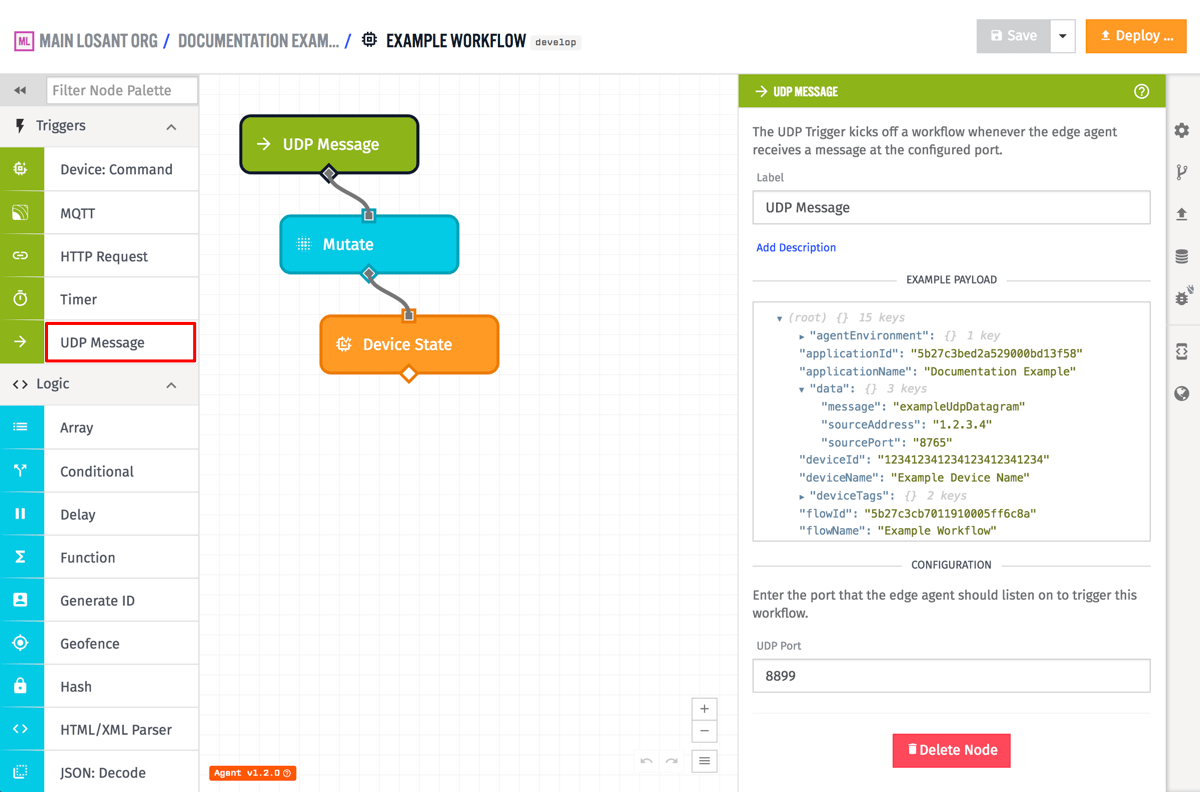Click the Function sigma icon
The height and width of the screenshot is (792, 1200).
(20, 557)
